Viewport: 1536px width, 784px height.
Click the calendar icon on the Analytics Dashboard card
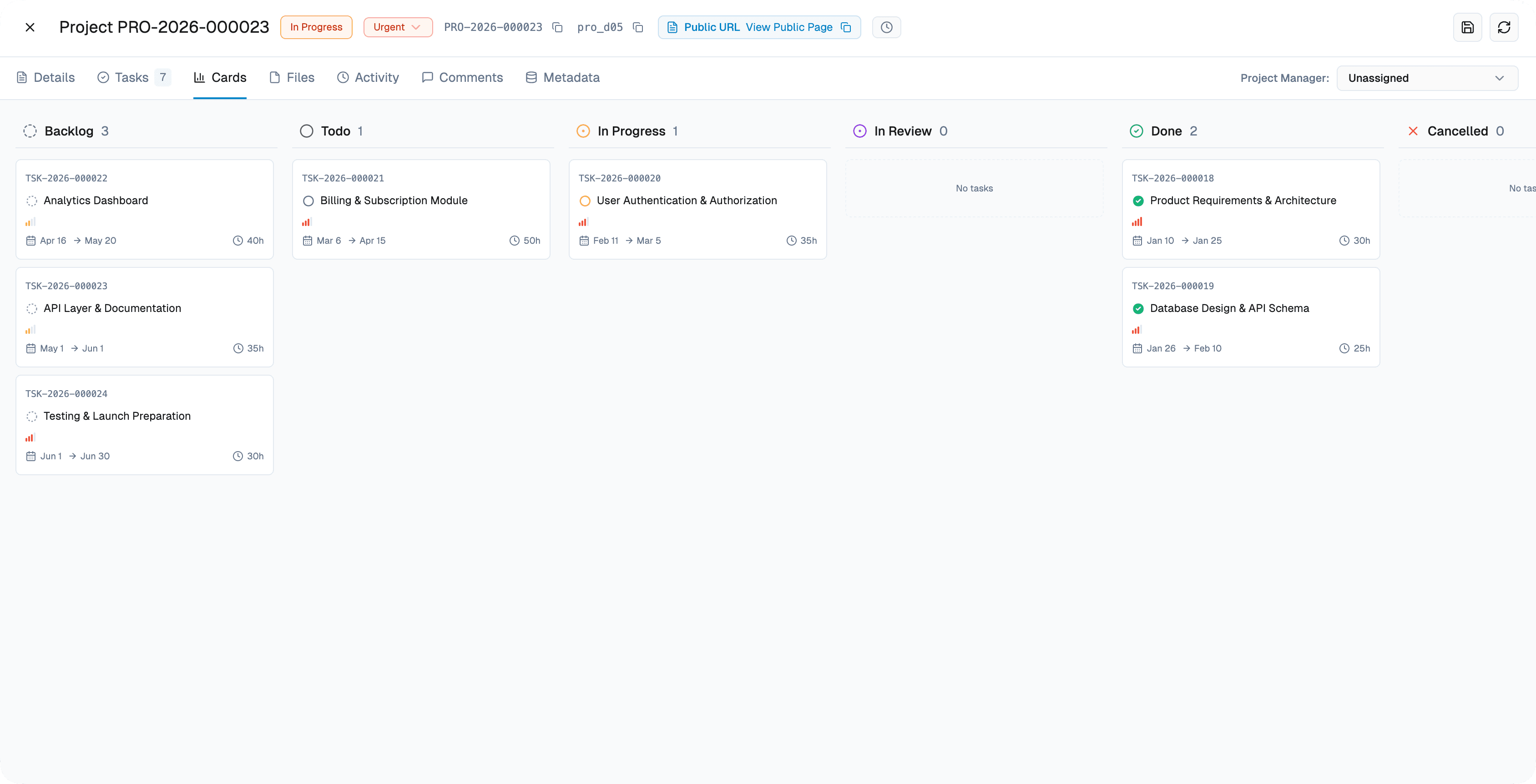point(31,240)
